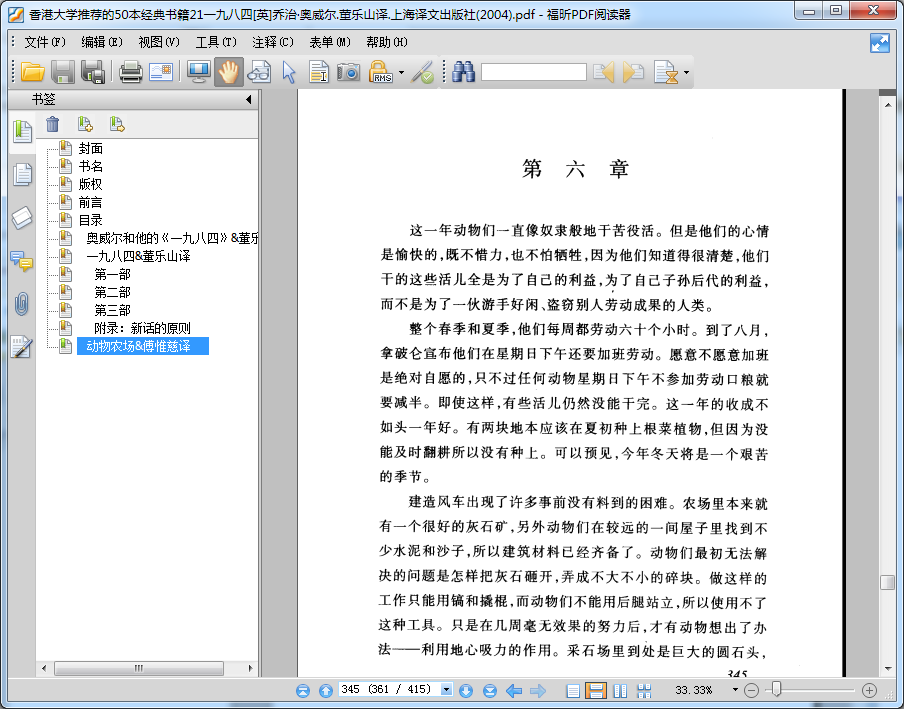Switch to facing pages layout
This screenshot has height=709, width=904.
pos(620,690)
